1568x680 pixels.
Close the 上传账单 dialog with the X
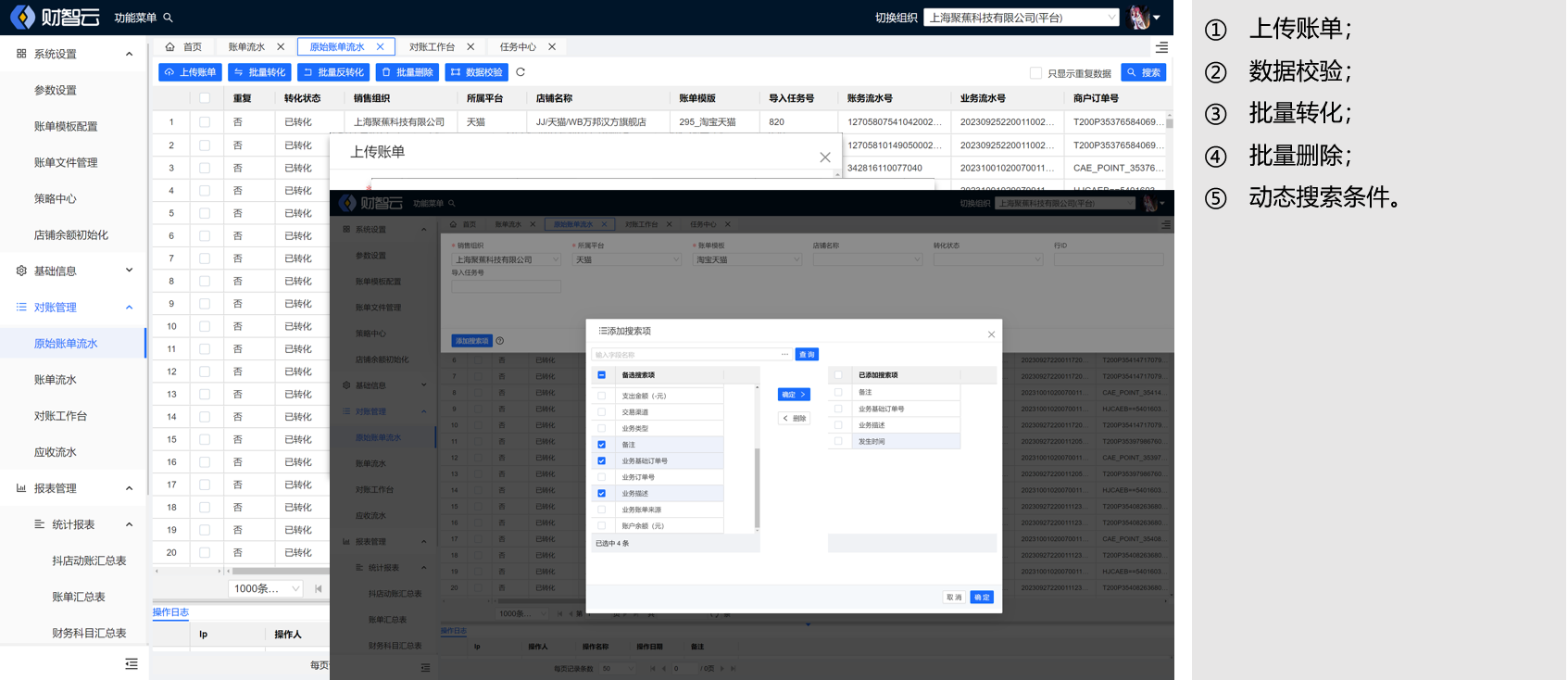(824, 157)
